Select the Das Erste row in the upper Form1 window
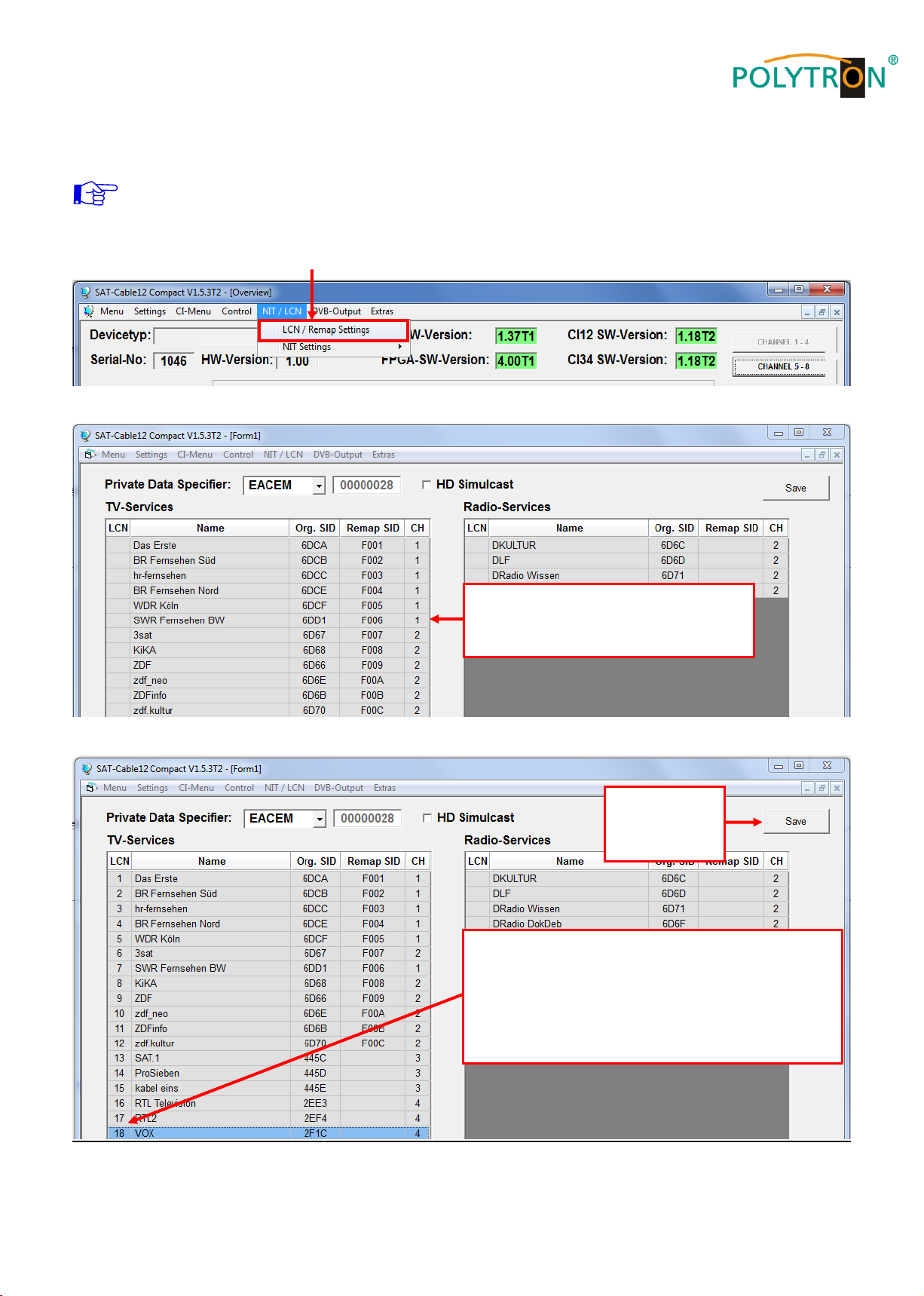Screen dimensions: 924x1296 click(268, 546)
